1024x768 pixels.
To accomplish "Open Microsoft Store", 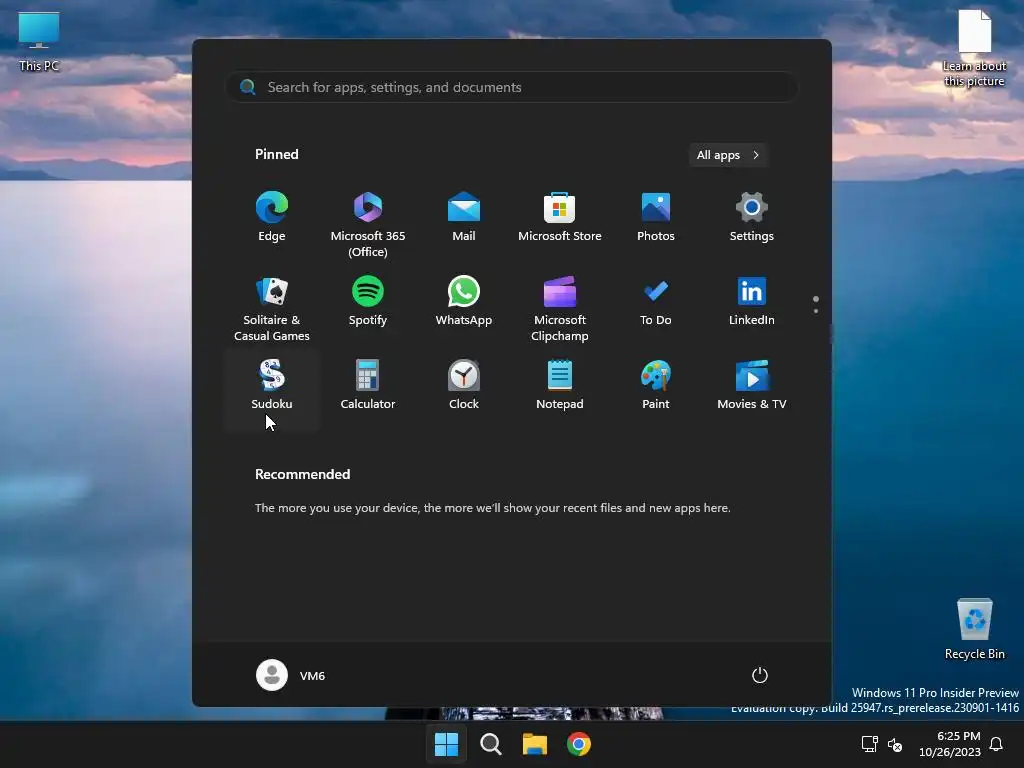I will [x=560, y=218].
